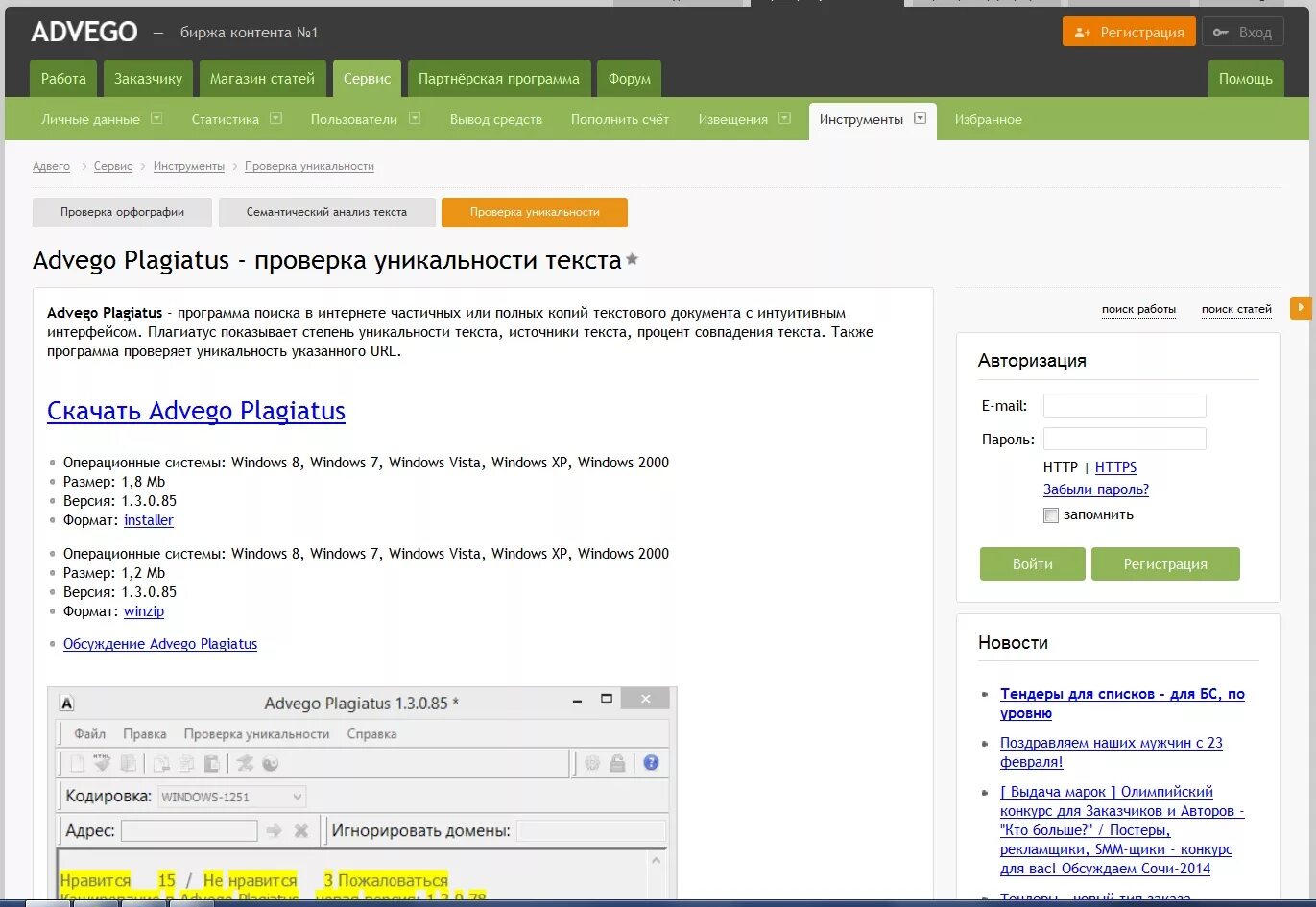Image resolution: width=1316 pixels, height=907 pixels.
Task: Expand the Пользователи dropdown arrow
Action: point(415,118)
